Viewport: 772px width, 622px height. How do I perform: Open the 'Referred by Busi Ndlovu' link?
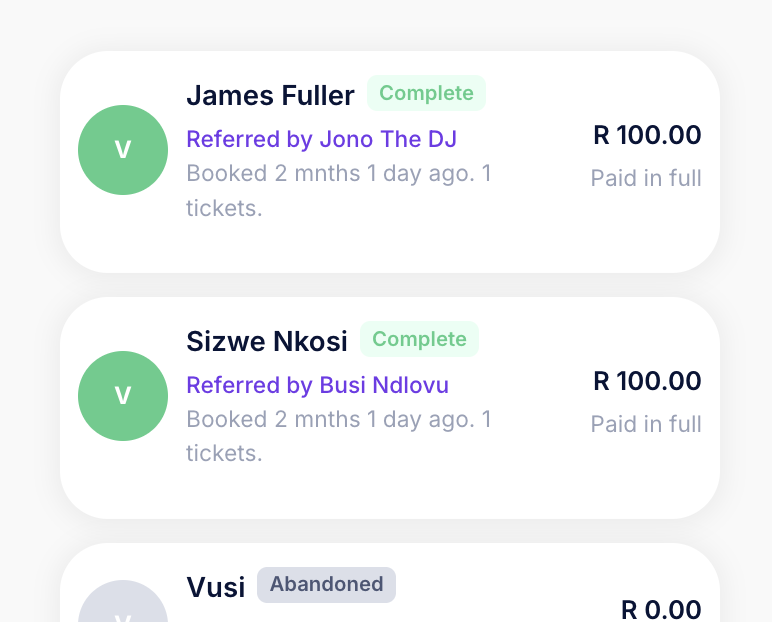317,385
